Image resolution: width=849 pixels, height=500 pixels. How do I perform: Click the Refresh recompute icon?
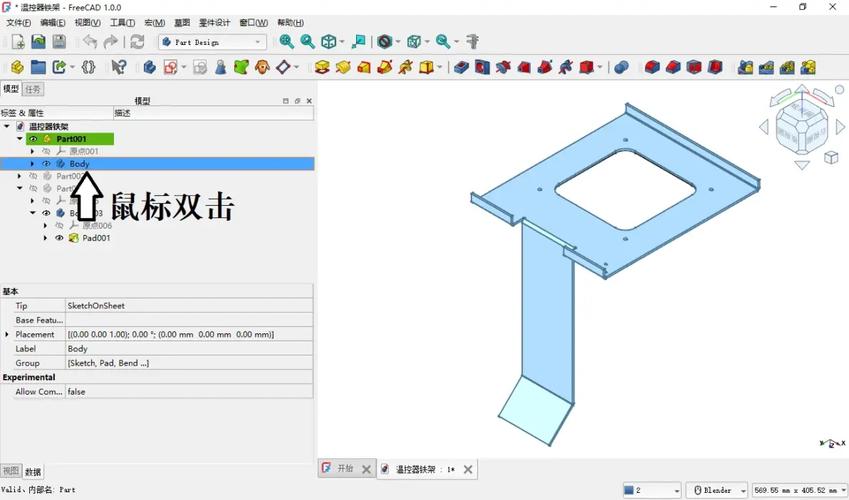point(137,42)
